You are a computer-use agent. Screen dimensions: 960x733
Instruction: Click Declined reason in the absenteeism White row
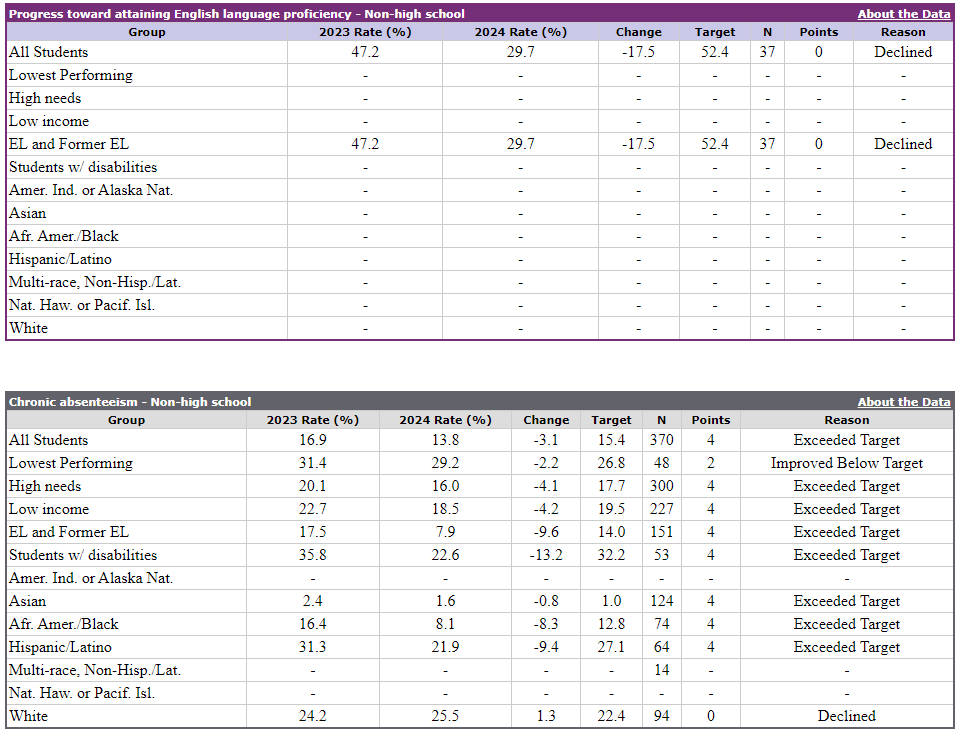click(847, 716)
